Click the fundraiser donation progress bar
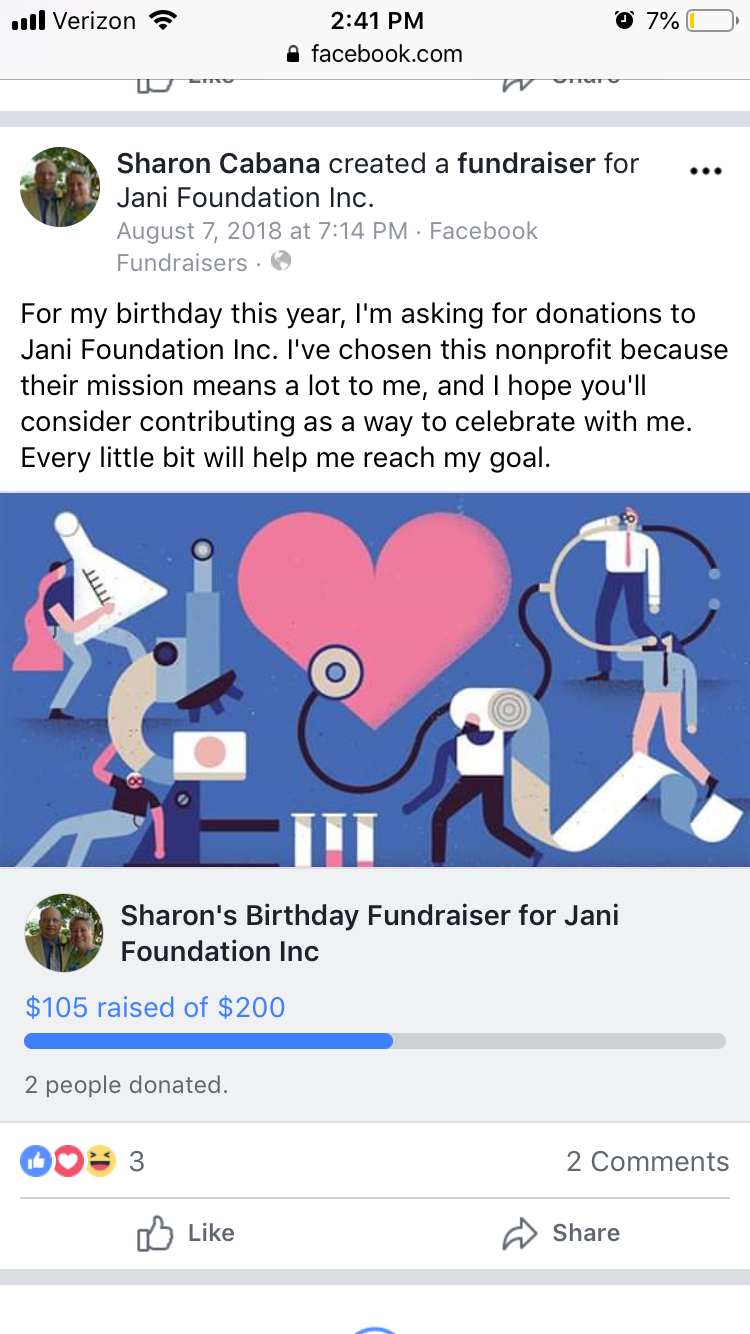The width and height of the screenshot is (750, 1334). pos(375,1041)
